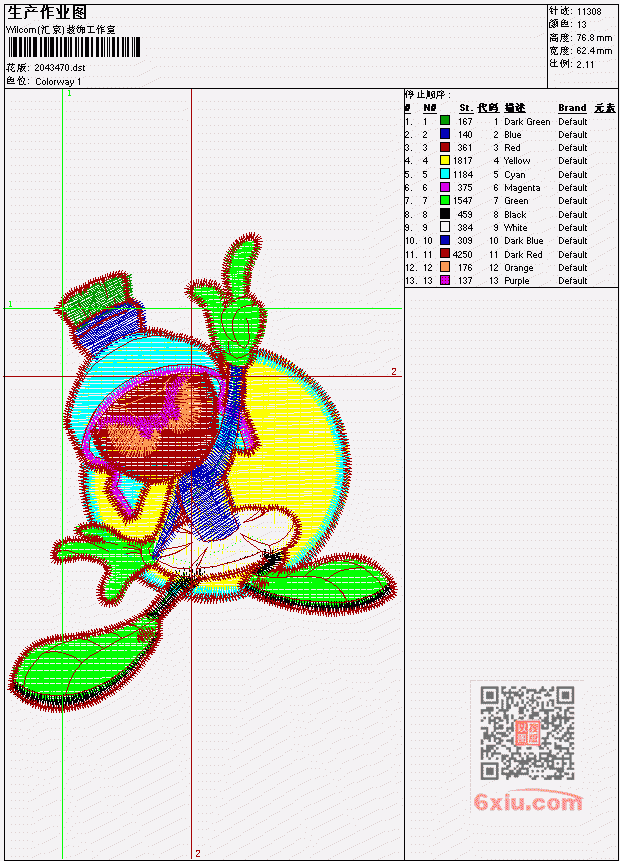Click the stitch count 11308
The height and width of the screenshot is (861, 620).
[x=589, y=11]
